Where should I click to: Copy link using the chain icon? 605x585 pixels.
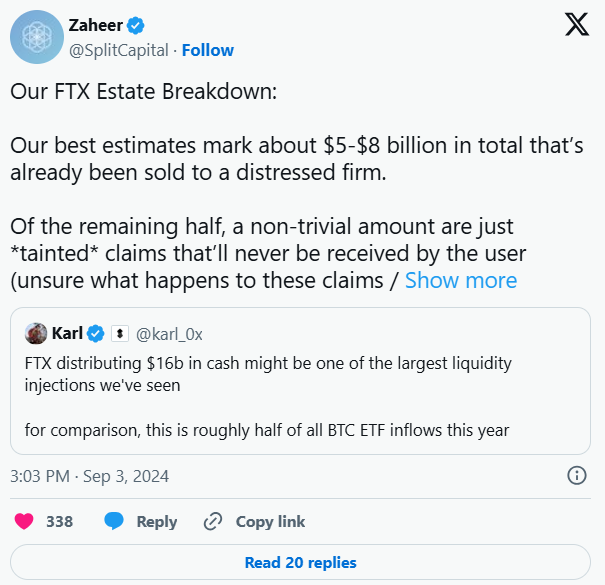[212, 521]
